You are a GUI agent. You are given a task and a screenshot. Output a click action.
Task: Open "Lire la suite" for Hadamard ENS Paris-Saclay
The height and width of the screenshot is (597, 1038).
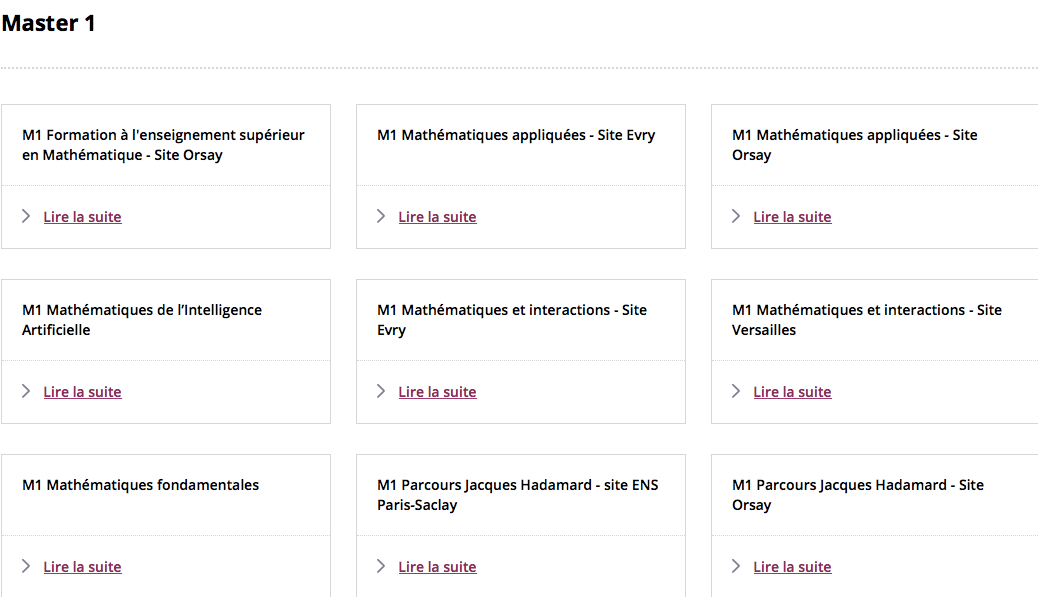tap(437, 567)
